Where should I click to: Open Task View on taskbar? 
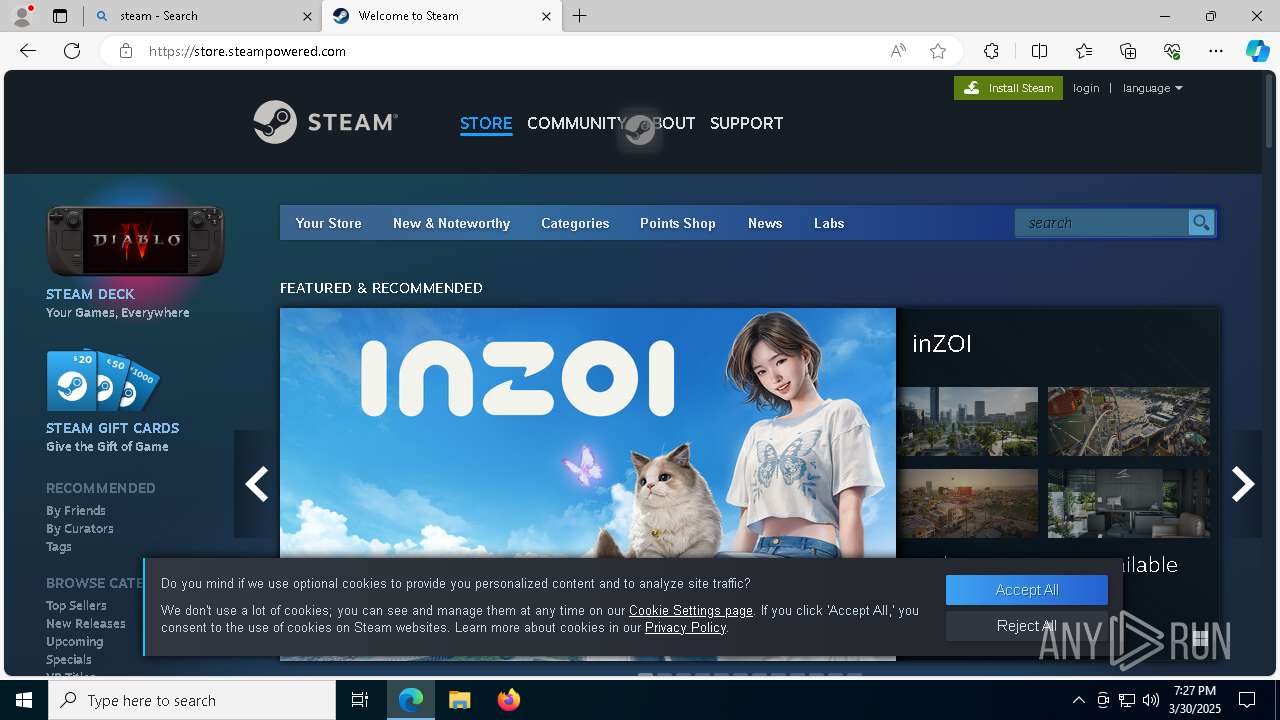[x=360, y=700]
